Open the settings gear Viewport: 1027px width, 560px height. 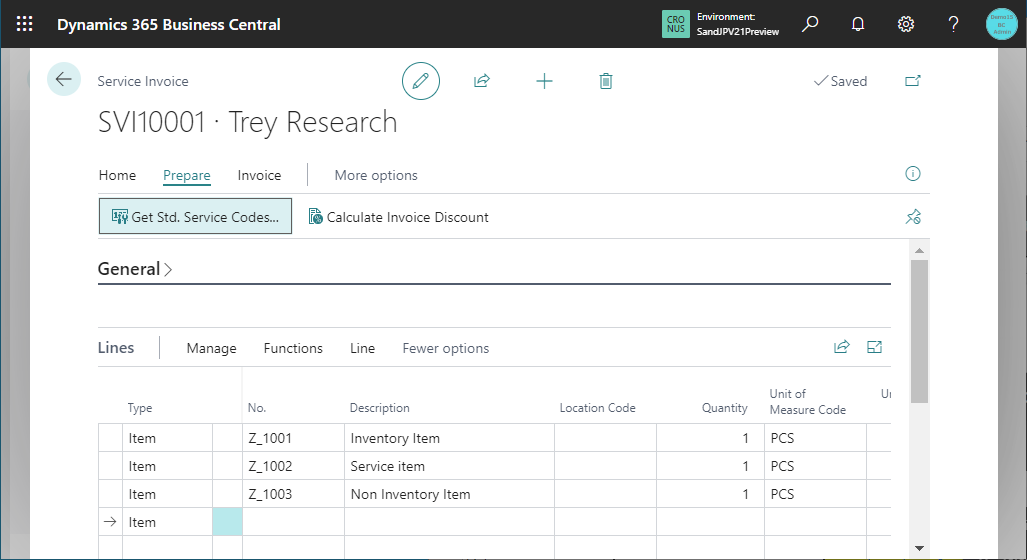coord(906,24)
